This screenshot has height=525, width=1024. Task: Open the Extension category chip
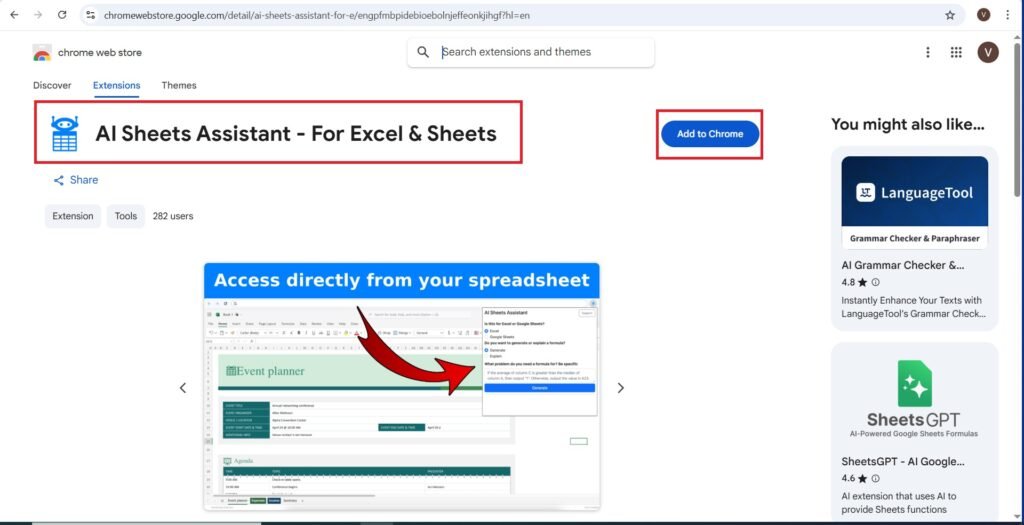[72, 216]
